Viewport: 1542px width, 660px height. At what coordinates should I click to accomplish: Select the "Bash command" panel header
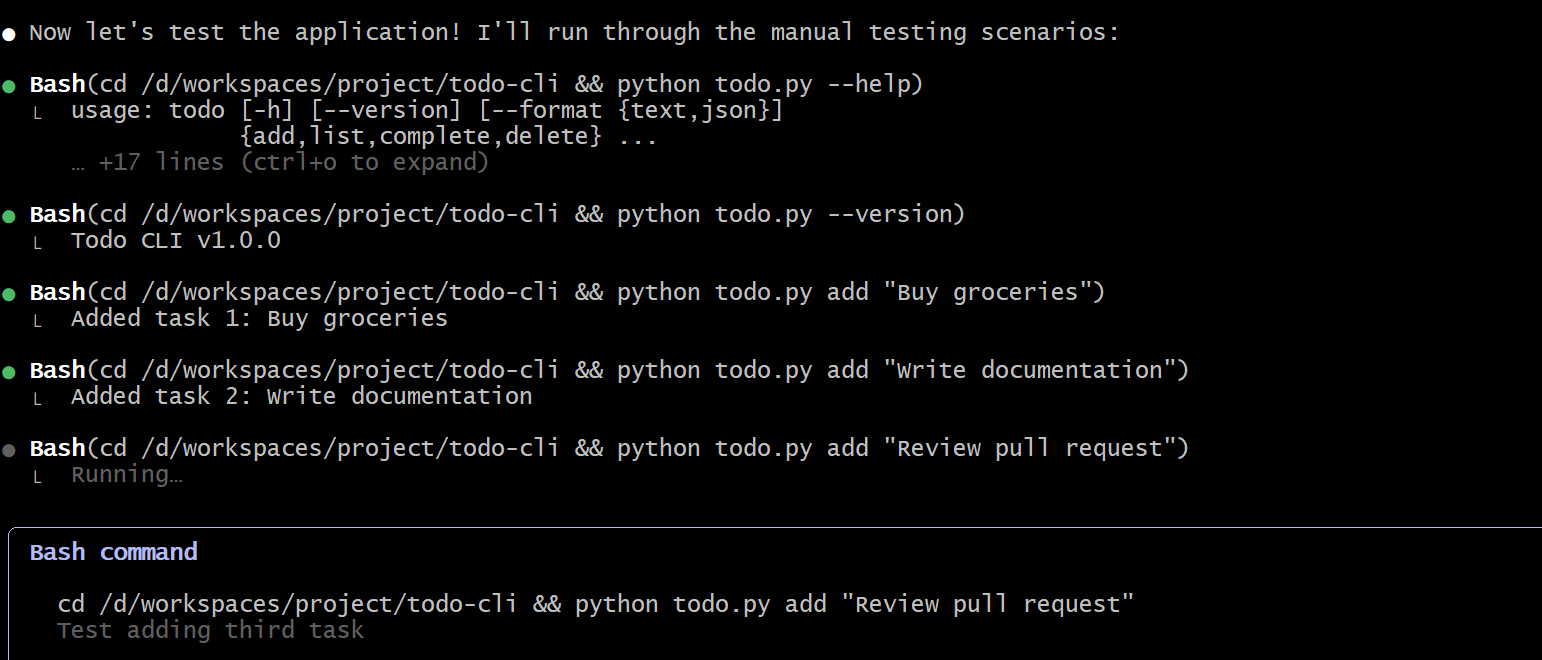pos(114,552)
